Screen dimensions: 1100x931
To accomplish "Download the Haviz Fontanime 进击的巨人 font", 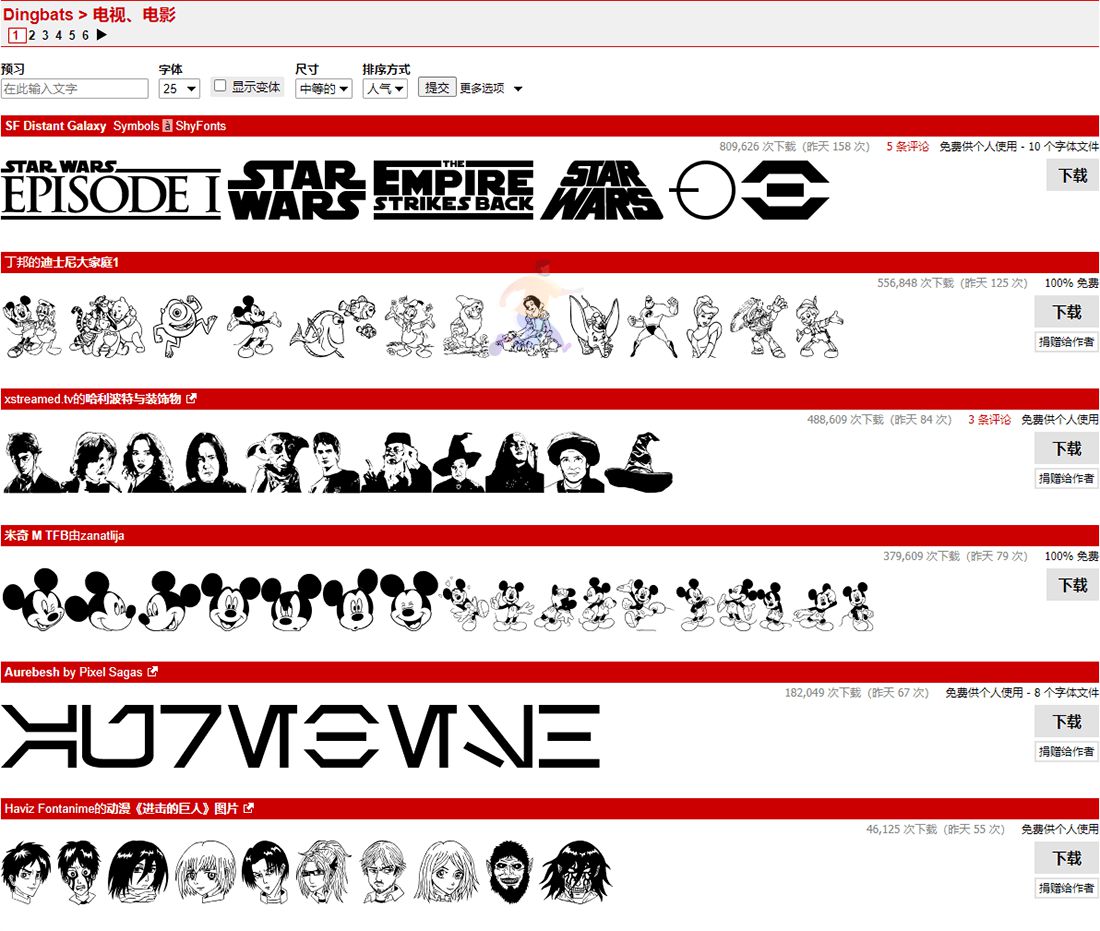I will click(1067, 858).
